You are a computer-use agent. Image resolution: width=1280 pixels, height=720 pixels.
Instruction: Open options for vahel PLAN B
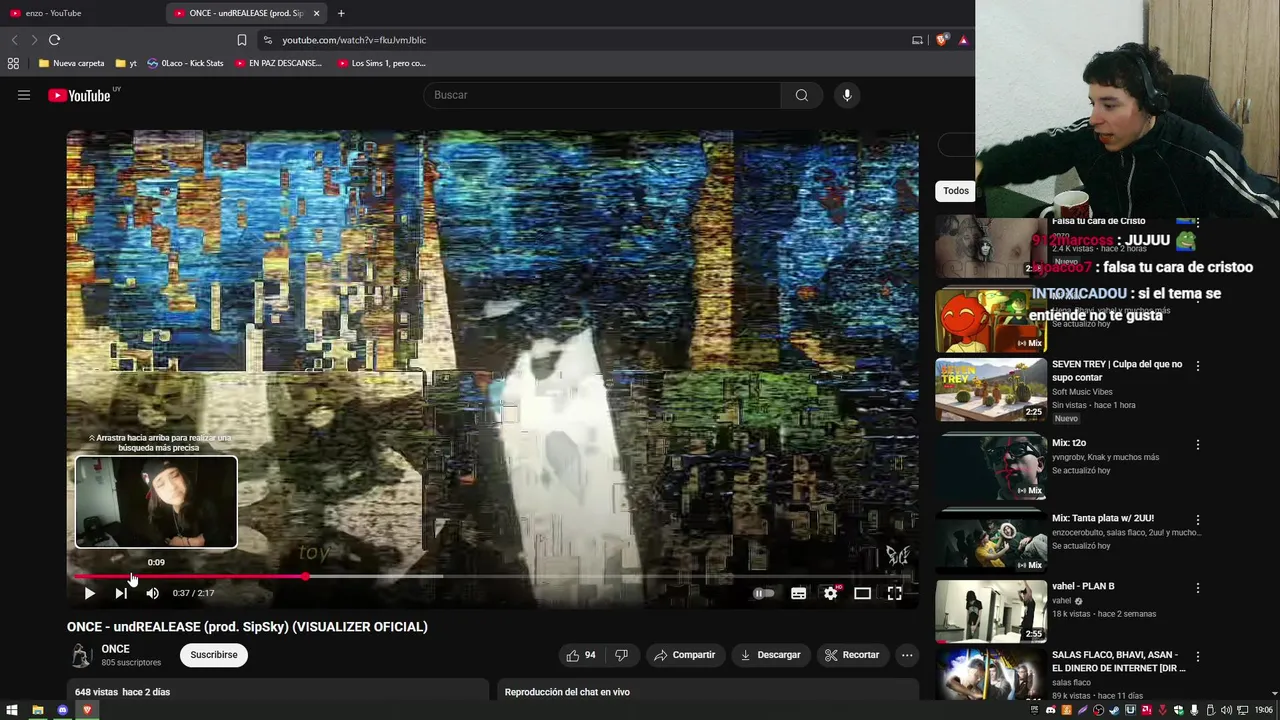point(1198,588)
